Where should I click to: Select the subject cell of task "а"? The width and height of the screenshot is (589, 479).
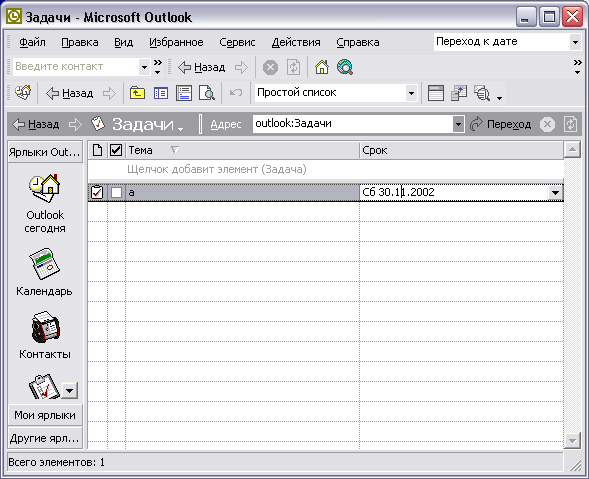[x=242, y=193]
